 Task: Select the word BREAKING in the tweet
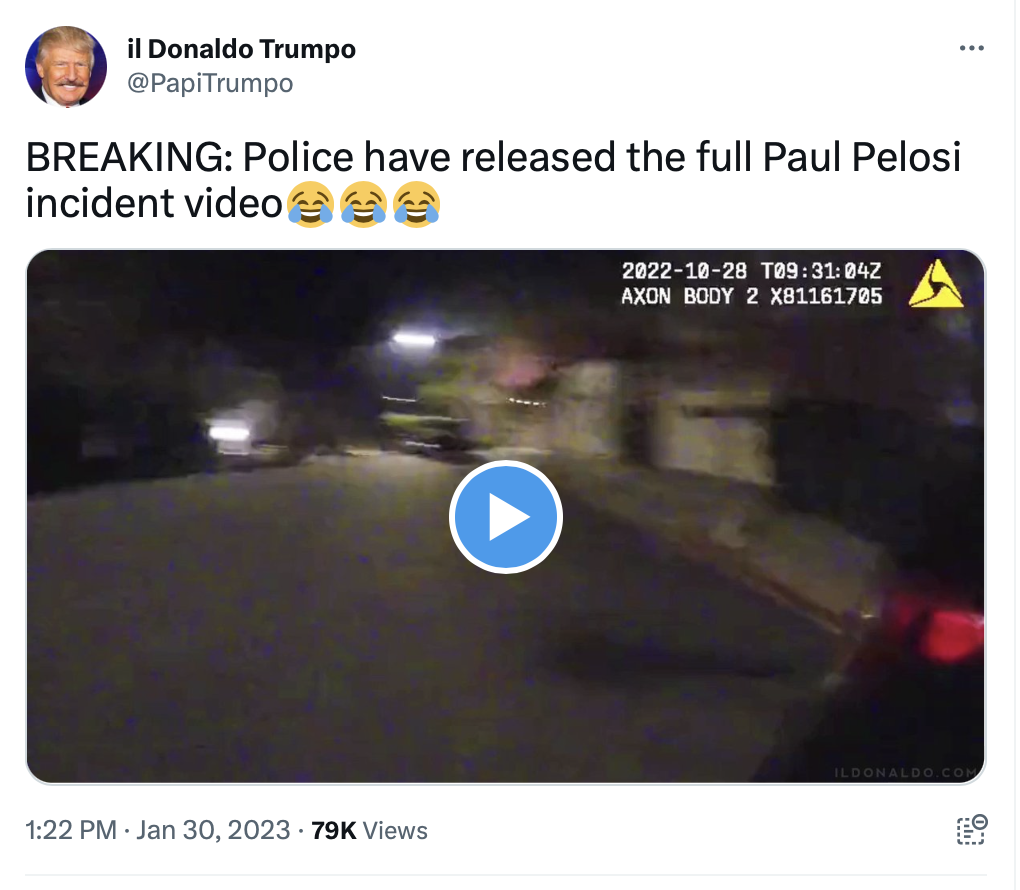point(129,157)
